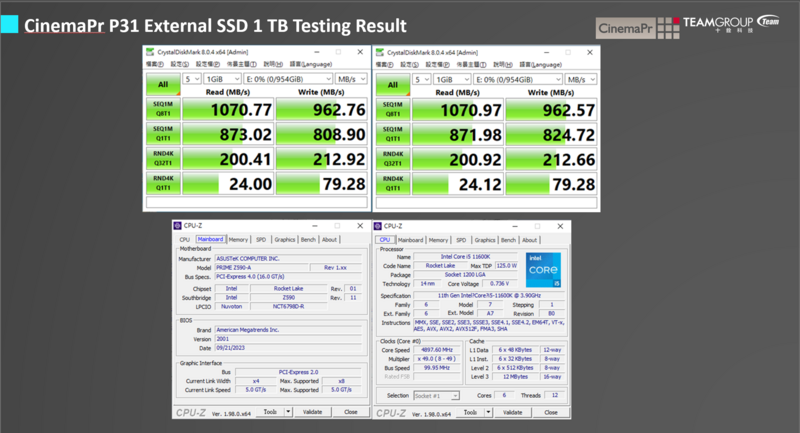
Task: Click the 4897.60 MHz core speed value
Action: pos(437,350)
